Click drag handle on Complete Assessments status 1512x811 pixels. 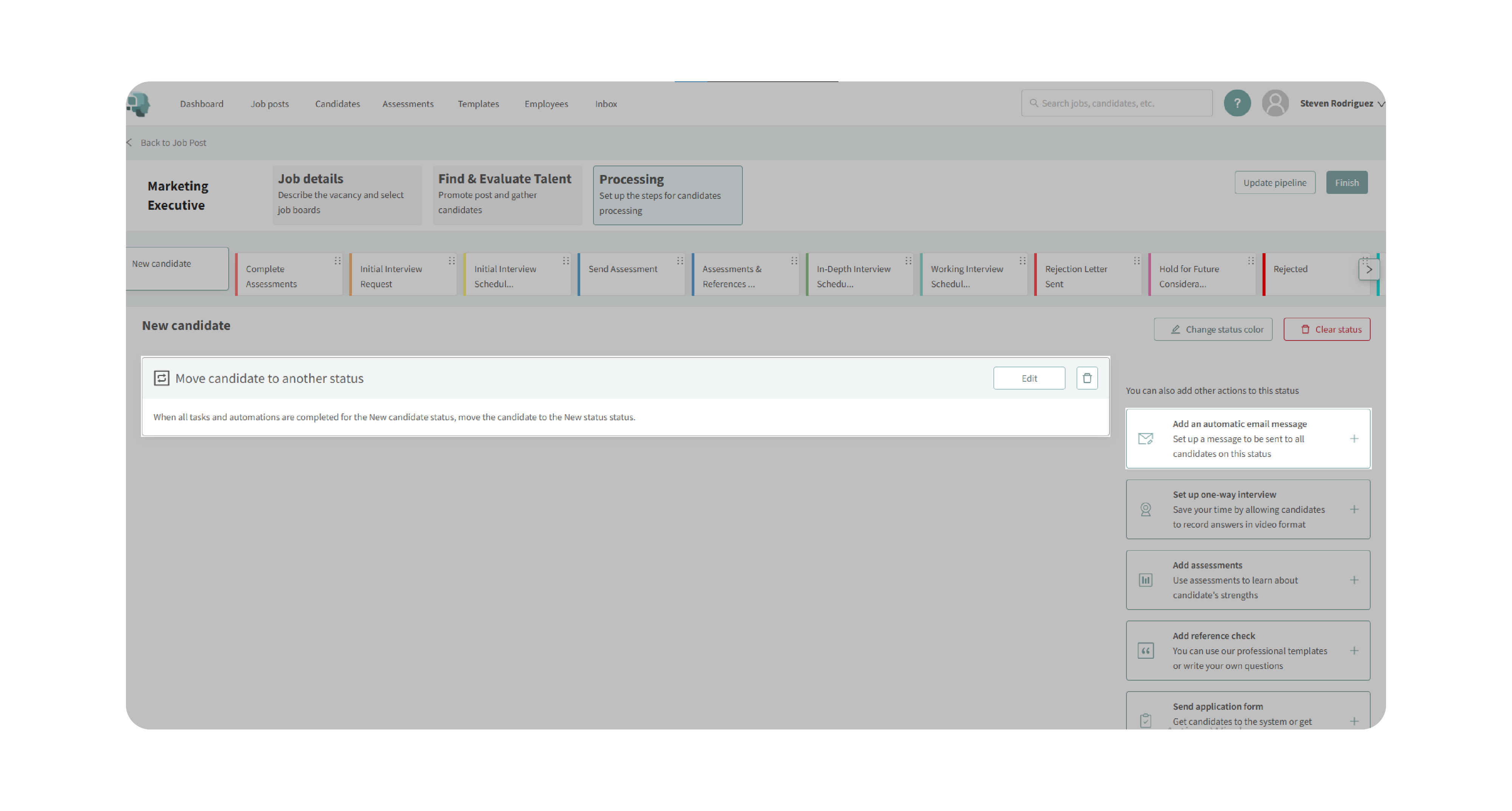[x=338, y=261]
